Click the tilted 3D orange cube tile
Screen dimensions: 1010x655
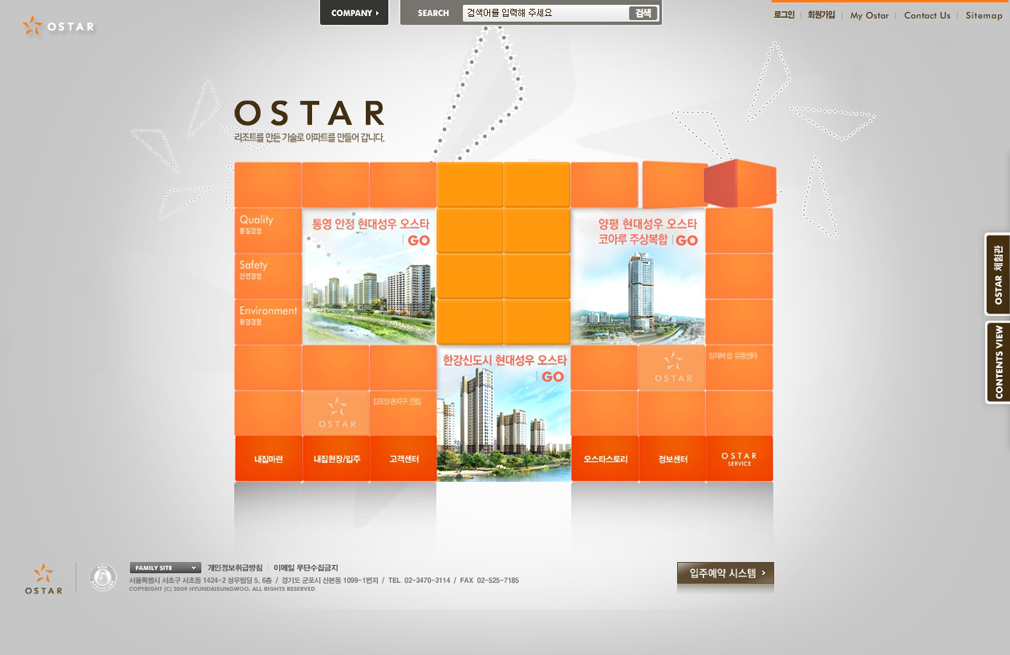739,183
